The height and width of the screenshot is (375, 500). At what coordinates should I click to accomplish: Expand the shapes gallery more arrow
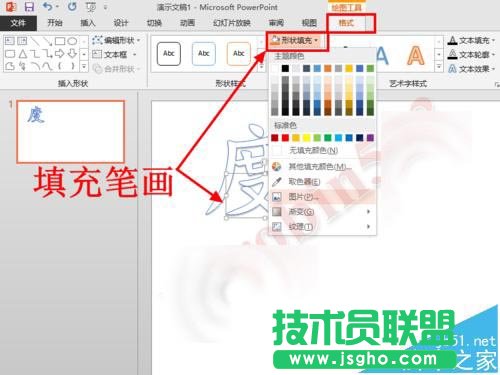pyautogui.click(x=84, y=67)
